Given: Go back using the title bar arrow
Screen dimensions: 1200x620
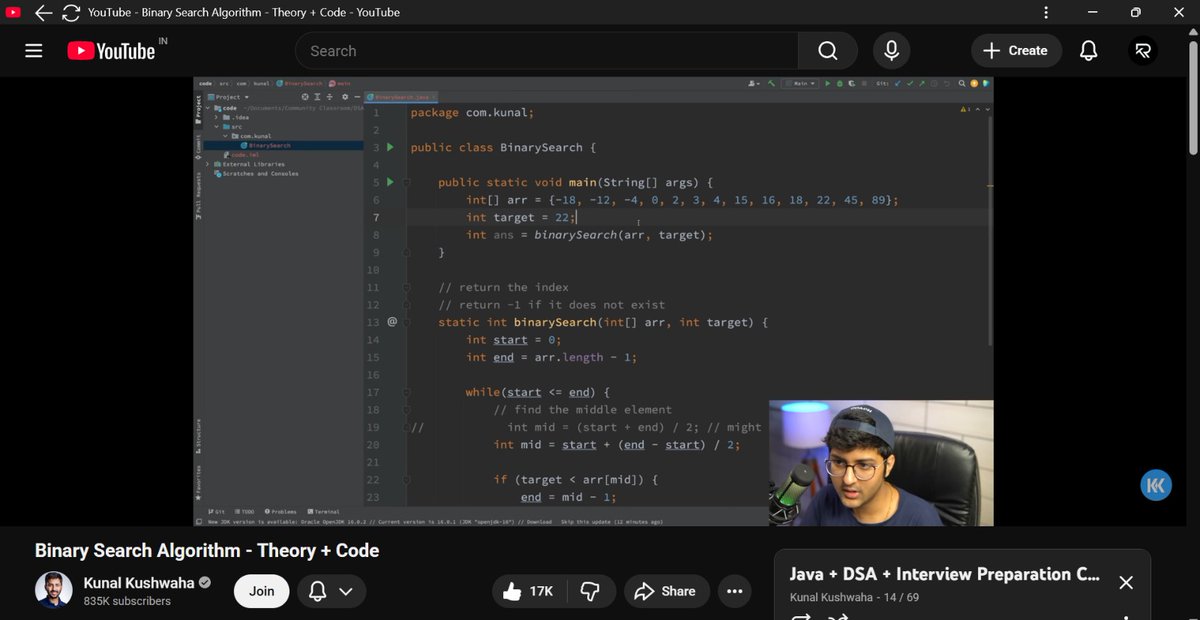Looking at the screenshot, I should [43, 13].
